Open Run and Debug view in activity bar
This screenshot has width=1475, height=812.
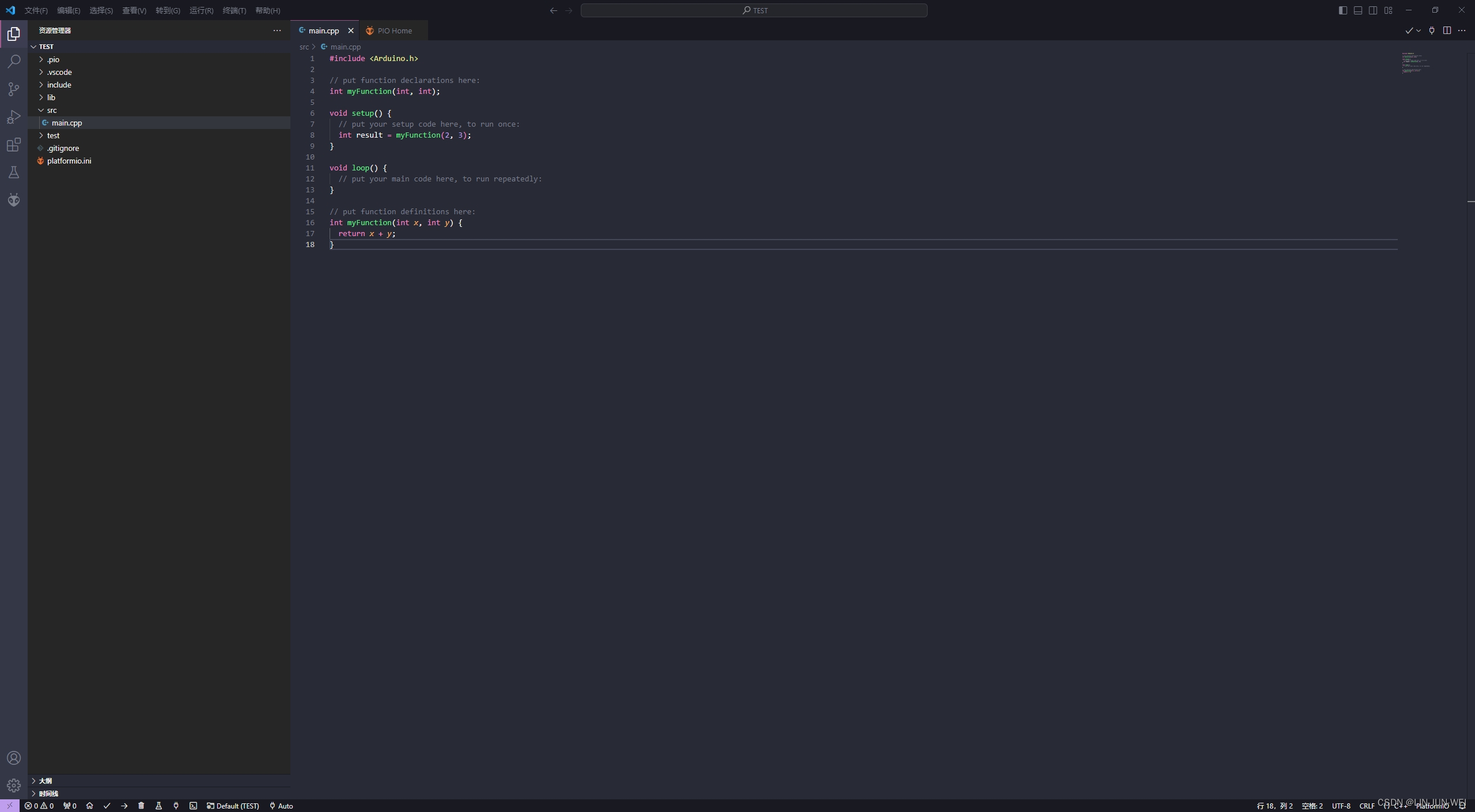(14, 117)
